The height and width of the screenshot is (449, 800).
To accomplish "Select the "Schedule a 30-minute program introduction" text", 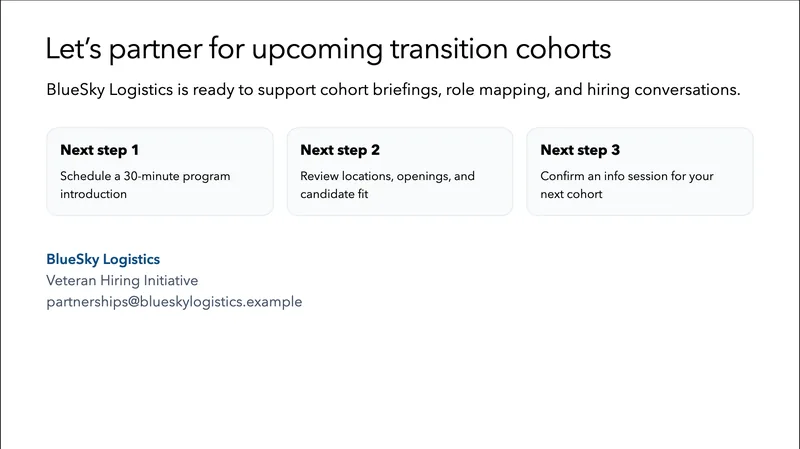I will tap(145, 185).
